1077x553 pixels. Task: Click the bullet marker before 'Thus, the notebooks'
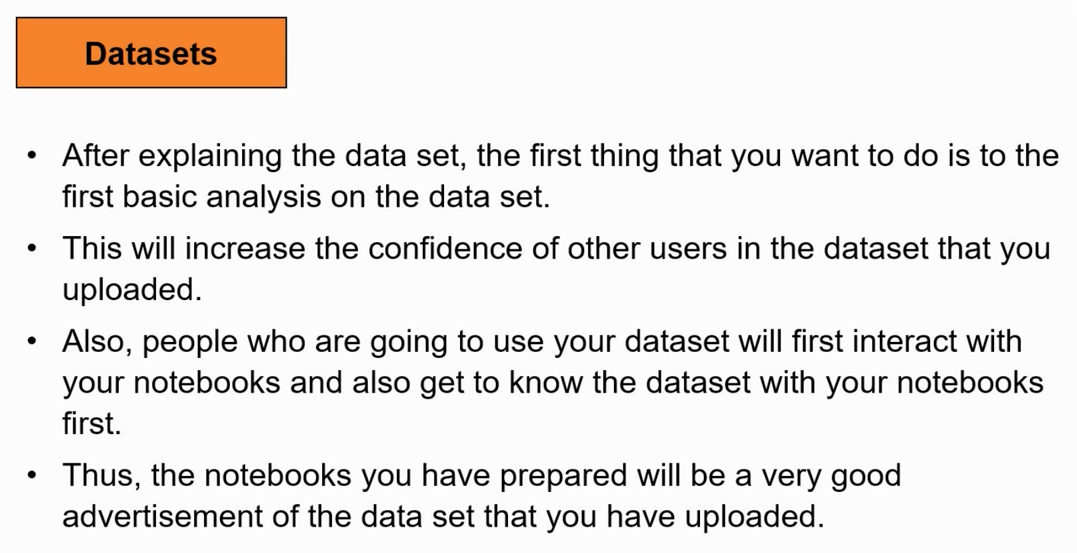(x=33, y=474)
